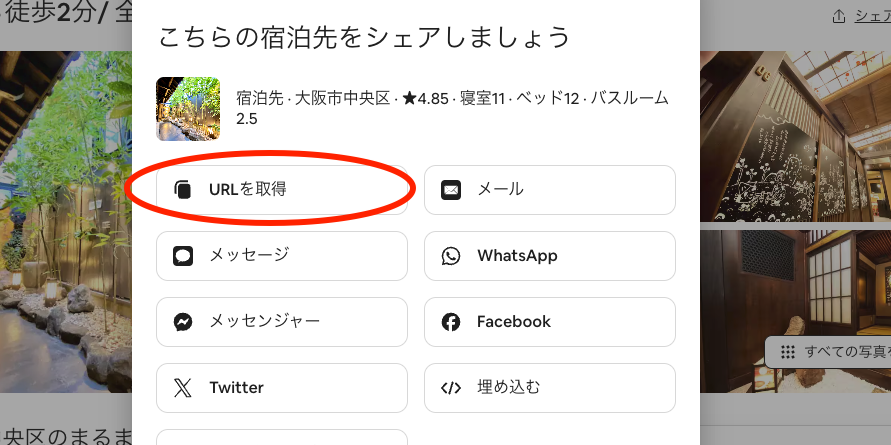This screenshot has height=445, width=891.
Task: Click the copy icon beside URLを取得
Action: tap(182, 189)
